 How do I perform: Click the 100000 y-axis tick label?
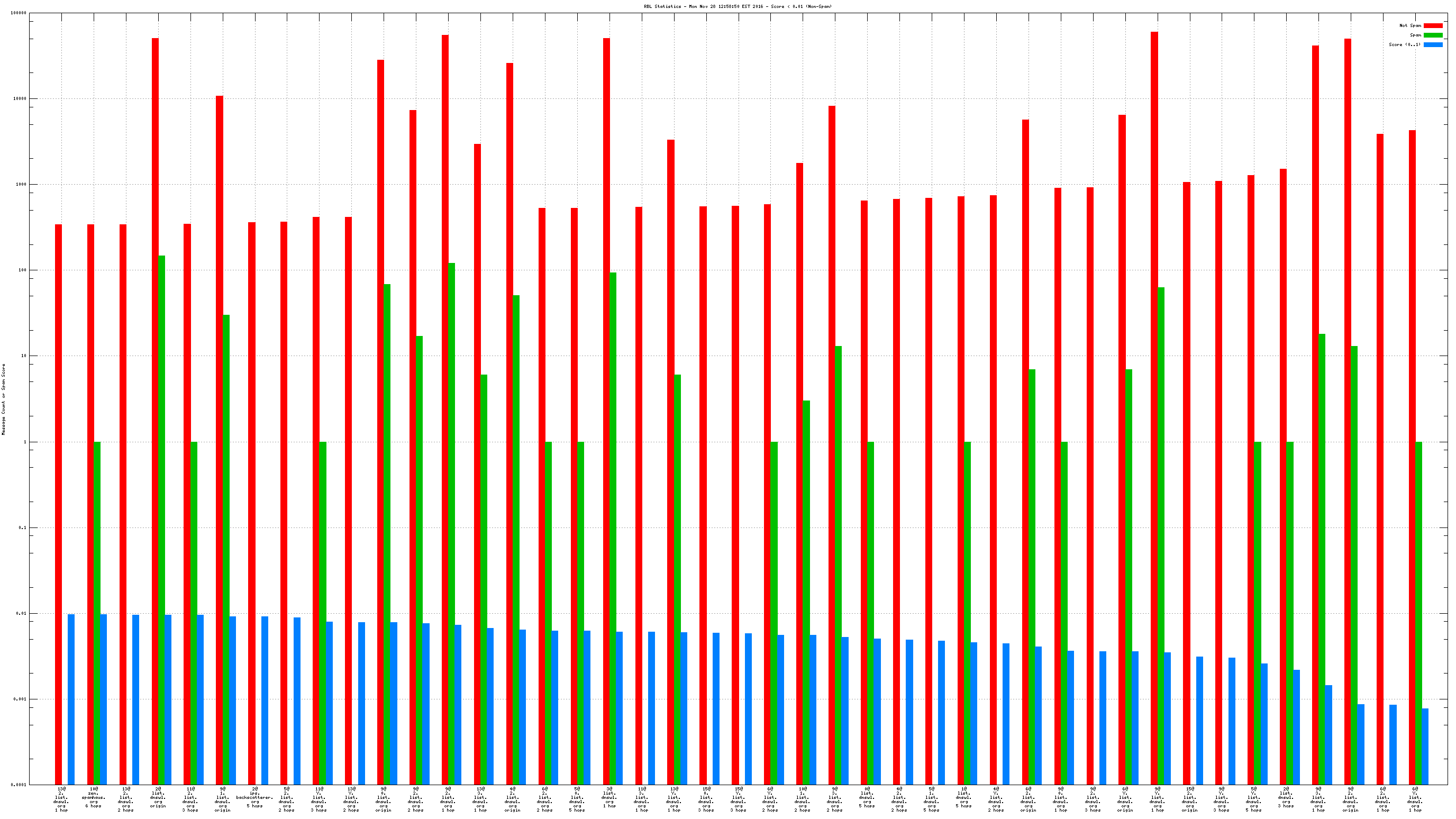[19, 13]
